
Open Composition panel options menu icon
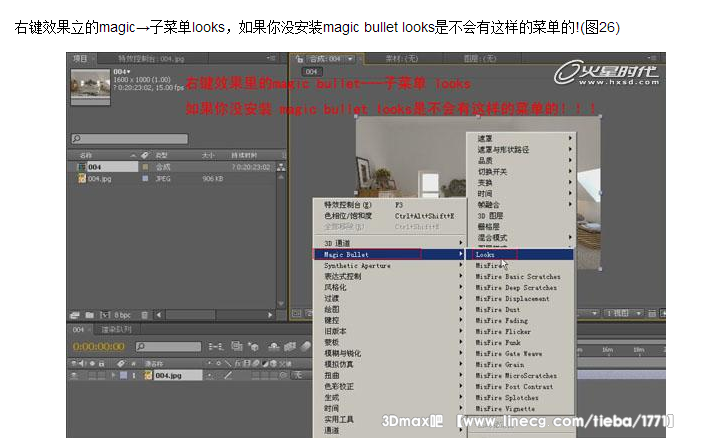(x=651, y=58)
